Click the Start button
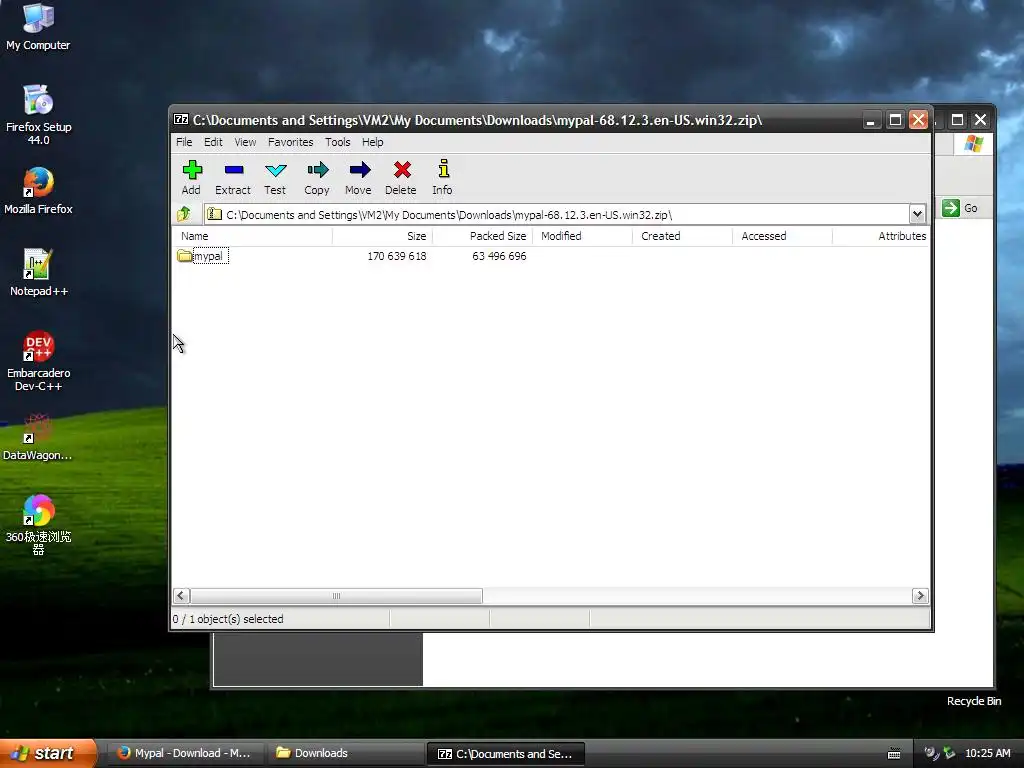This screenshot has height=768, width=1024. point(47,753)
